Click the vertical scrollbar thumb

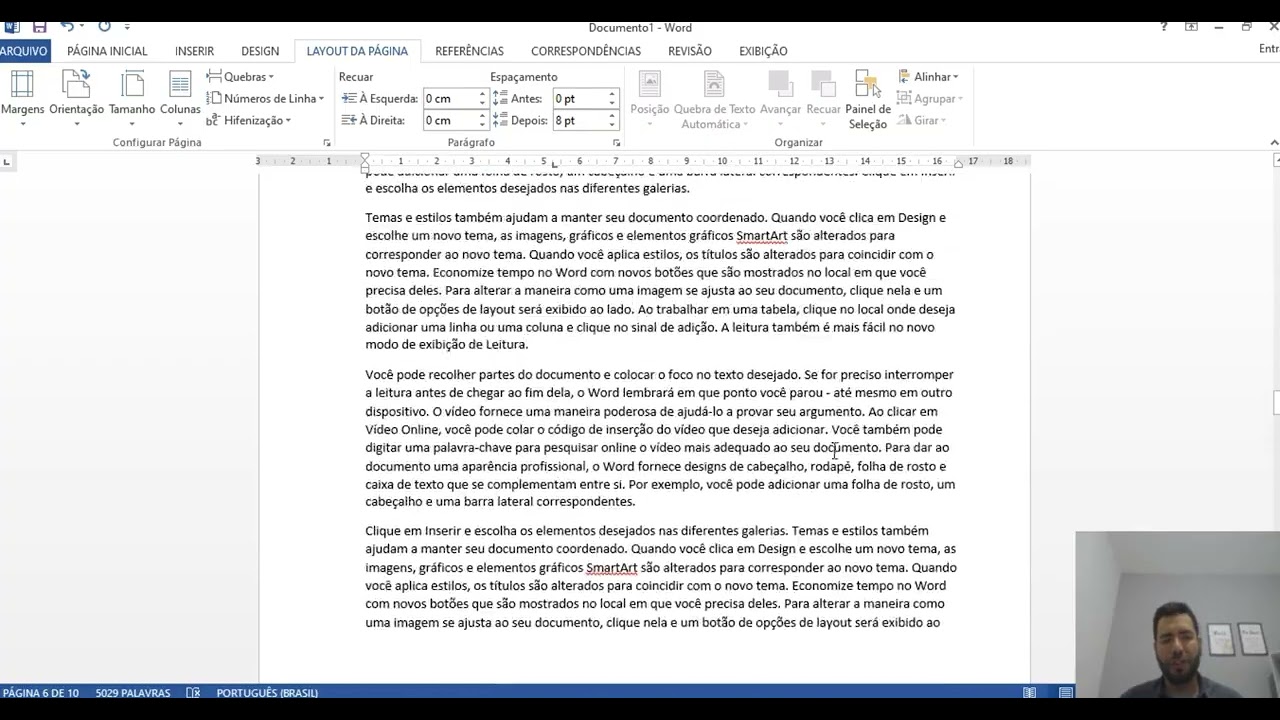click(1276, 402)
